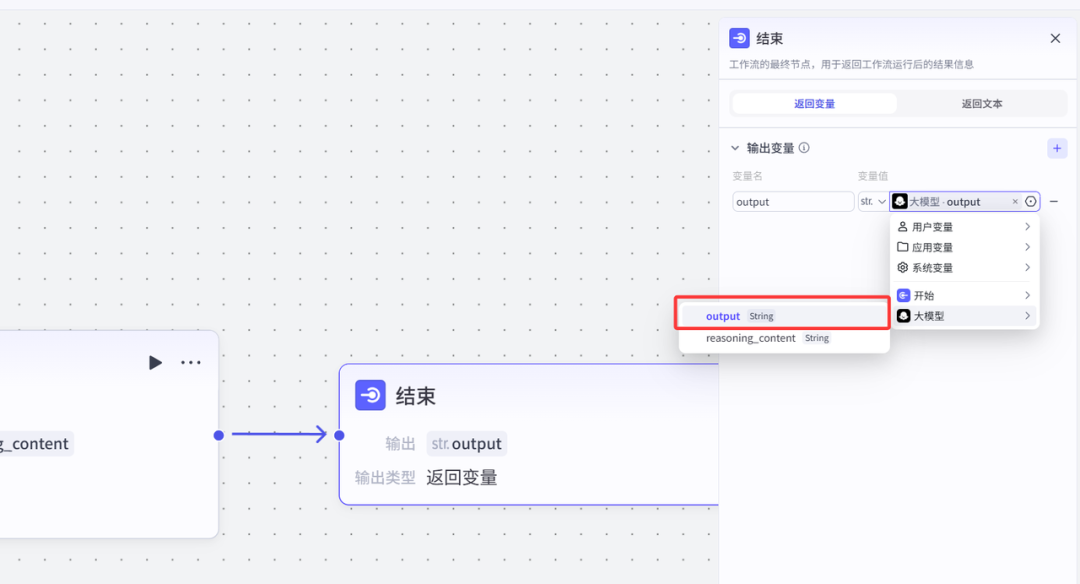Click the arrow chevron beside 大模型

tap(1027, 316)
